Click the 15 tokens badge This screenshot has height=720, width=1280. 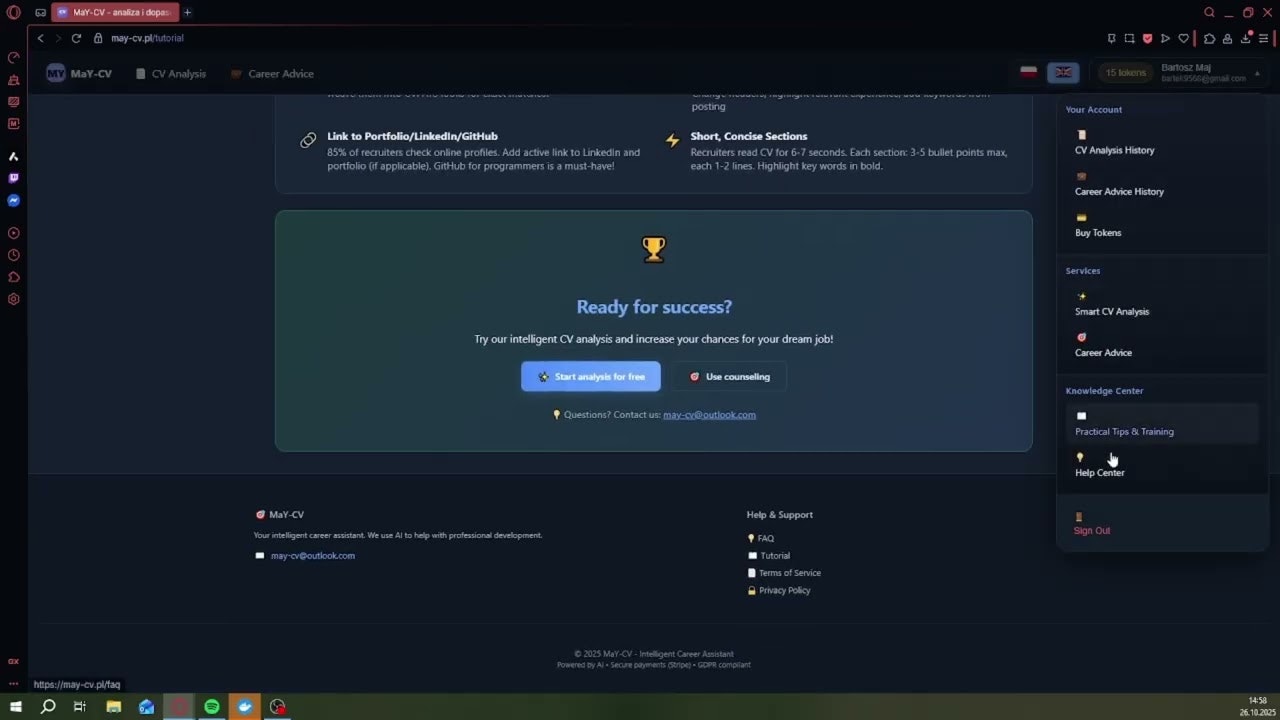coord(1125,72)
